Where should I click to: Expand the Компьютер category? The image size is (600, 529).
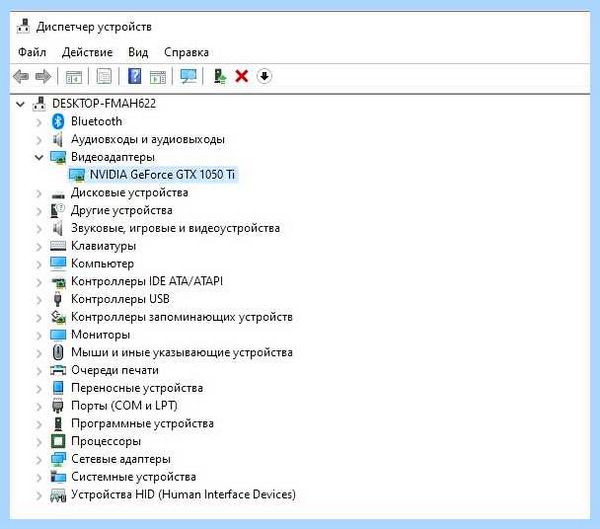pyautogui.click(x=39, y=264)
